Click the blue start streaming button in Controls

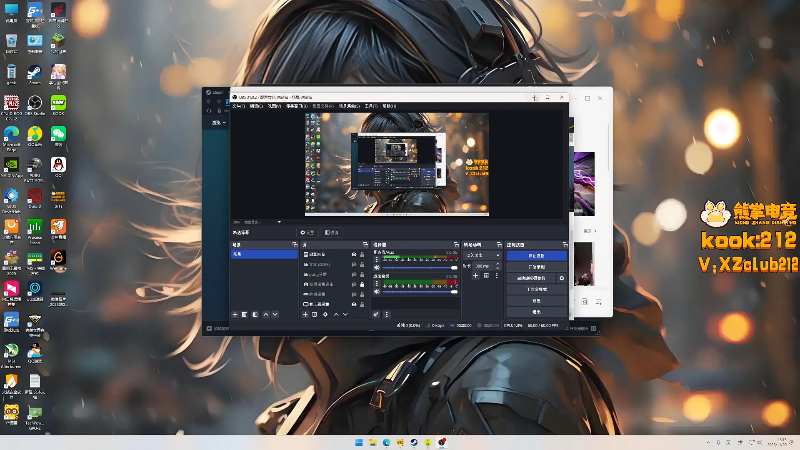point(536,256)
